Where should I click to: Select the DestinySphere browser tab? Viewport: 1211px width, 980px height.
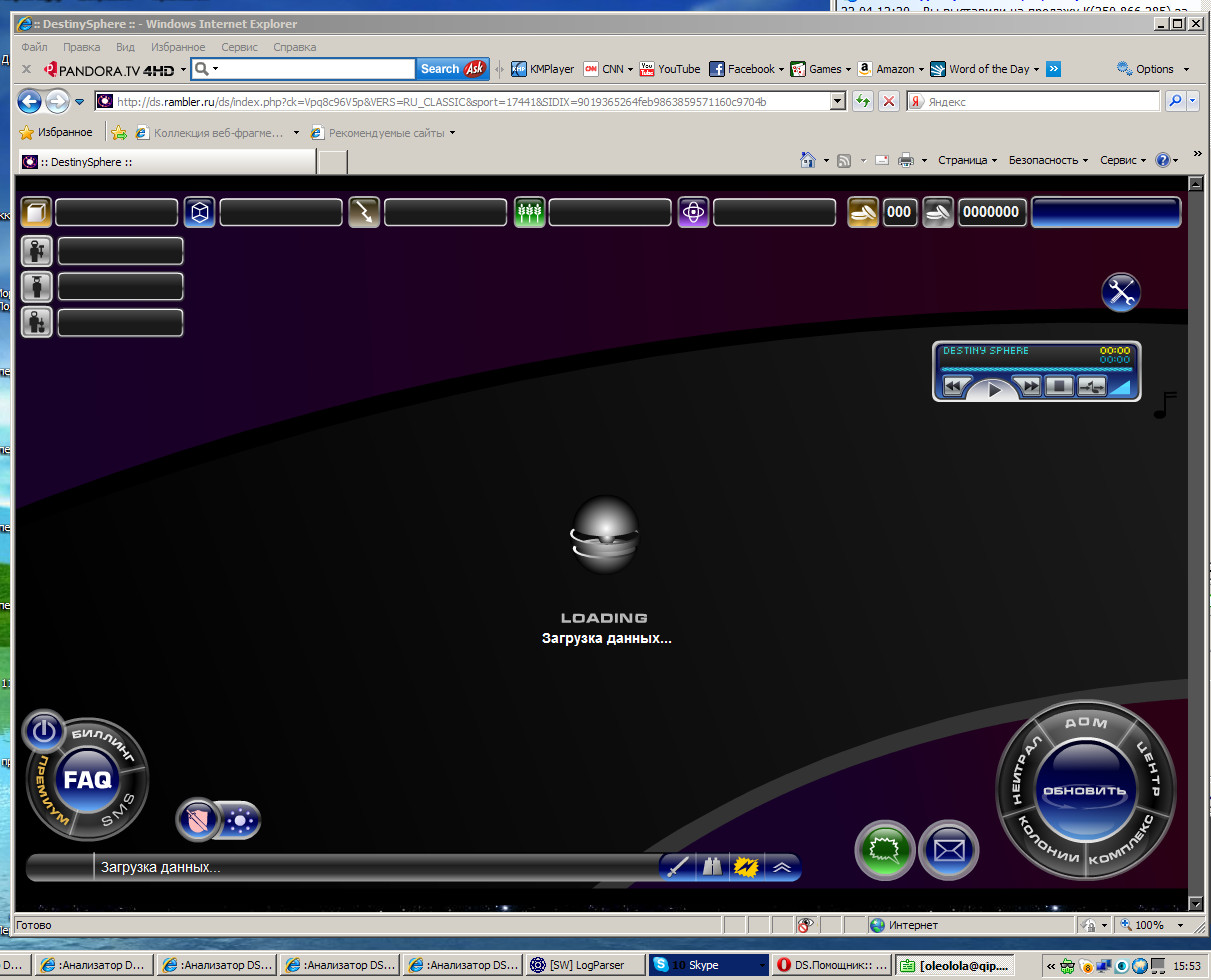[166, 162]
